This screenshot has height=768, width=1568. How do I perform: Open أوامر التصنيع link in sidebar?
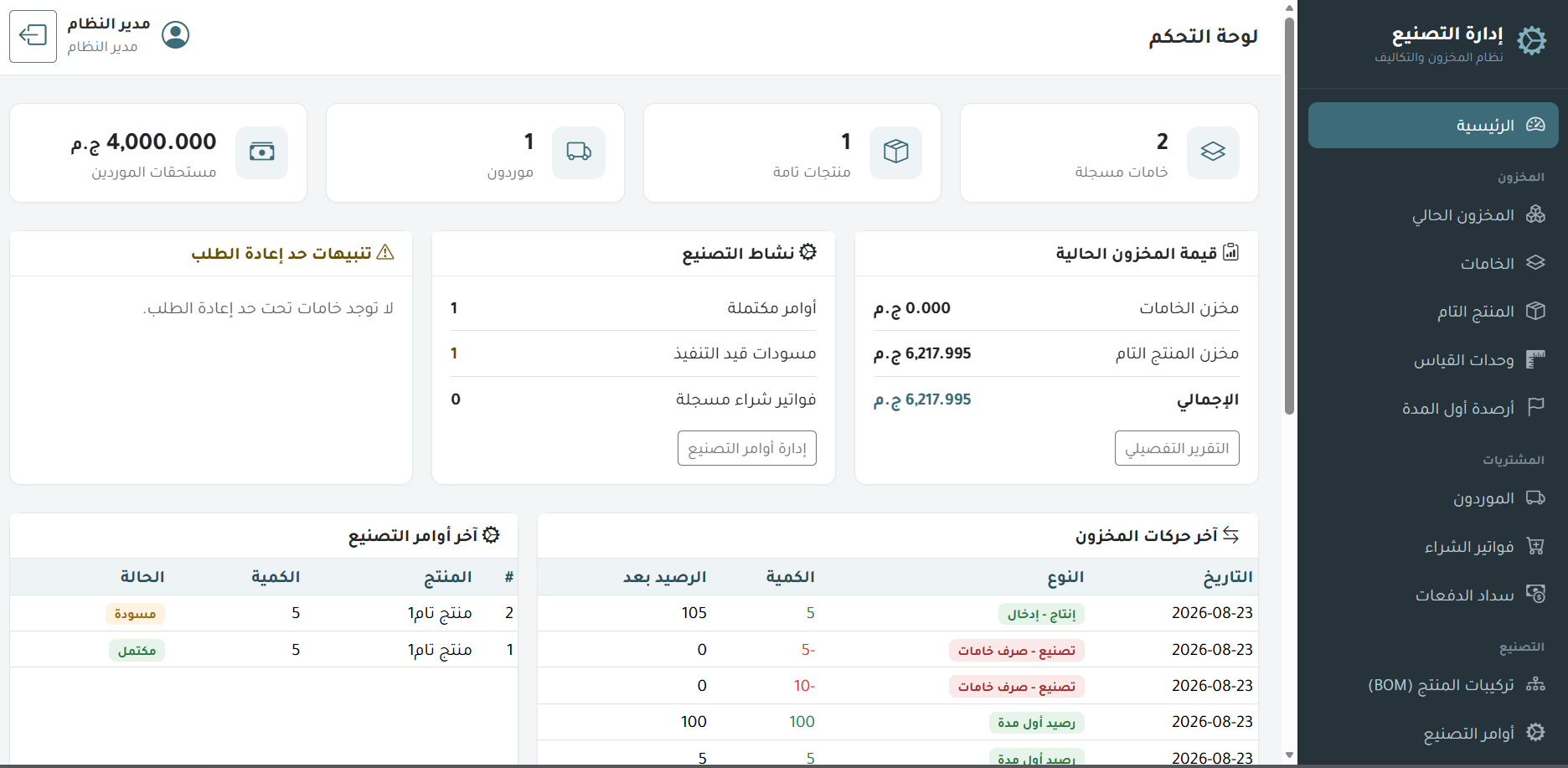pyautogui.click(x=1433, y=732)
